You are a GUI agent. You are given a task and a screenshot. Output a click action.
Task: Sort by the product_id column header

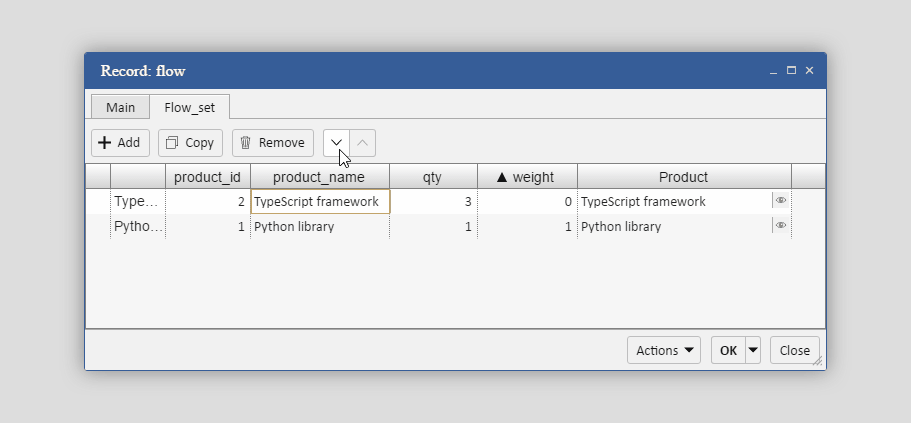(207, 177)
